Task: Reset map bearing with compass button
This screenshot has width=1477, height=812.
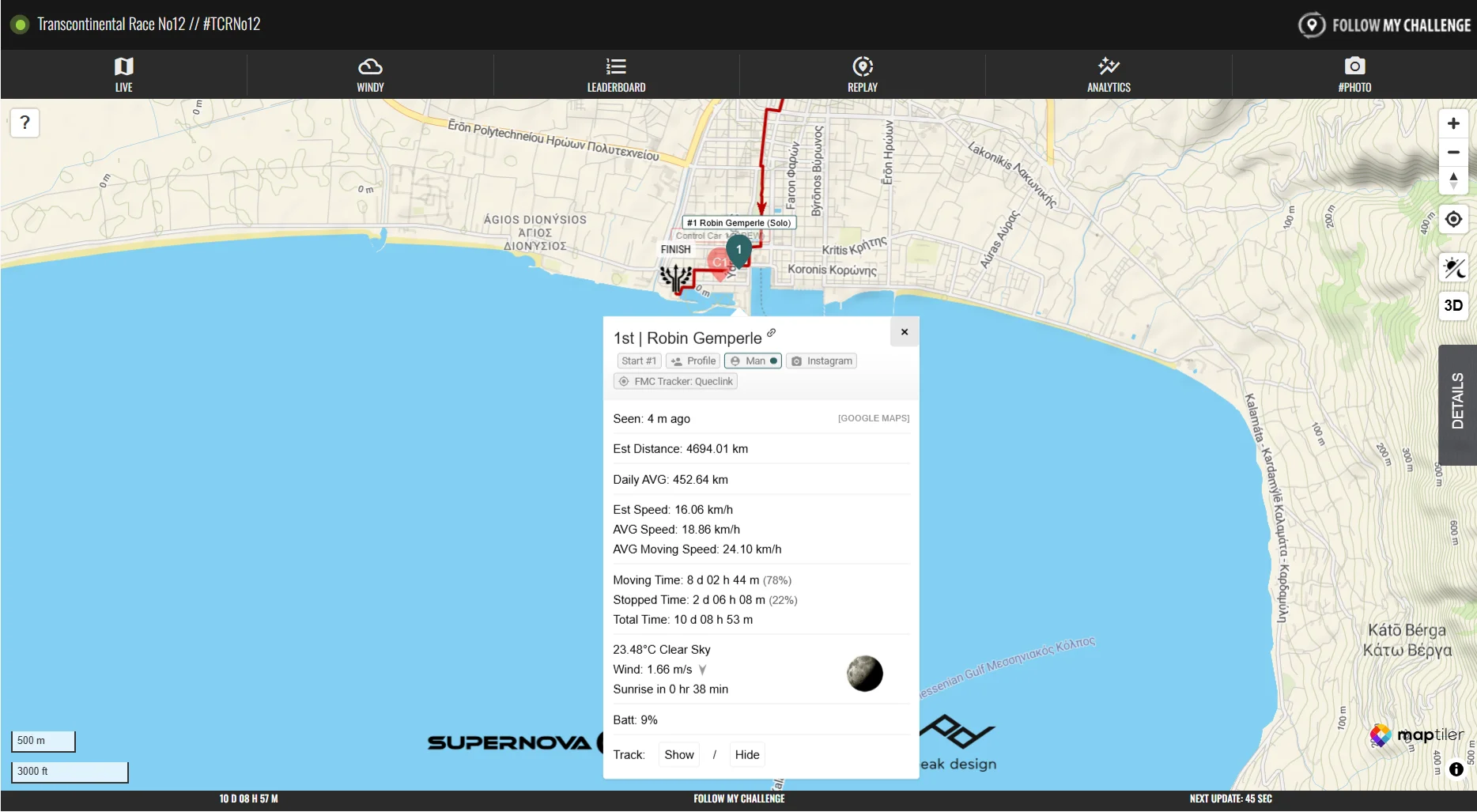Action: click(x=1453, y=180)
